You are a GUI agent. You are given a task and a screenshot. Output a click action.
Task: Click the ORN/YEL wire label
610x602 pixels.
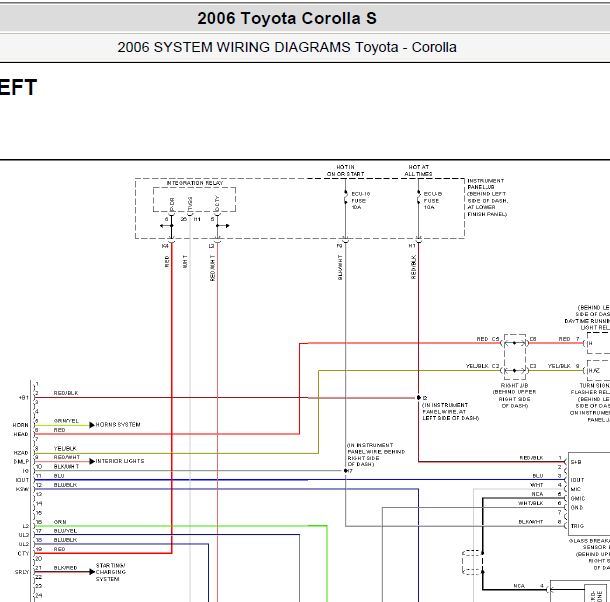(66, 421)
